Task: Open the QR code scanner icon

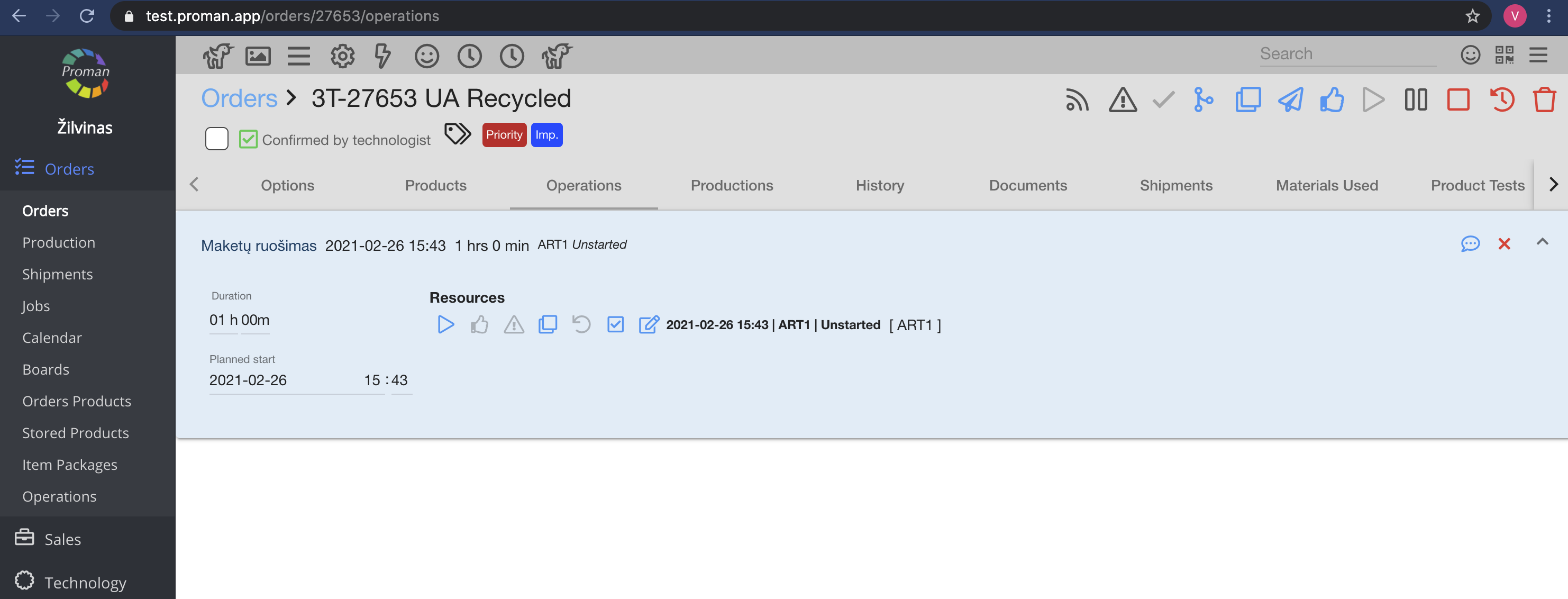Action: [x=1504, y=56]
